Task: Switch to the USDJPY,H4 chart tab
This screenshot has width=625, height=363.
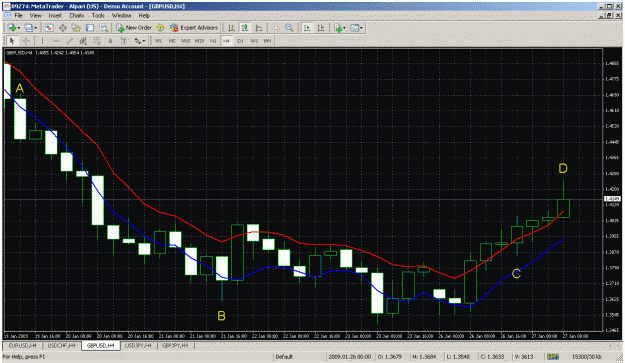Action: [x=138, y=345]
